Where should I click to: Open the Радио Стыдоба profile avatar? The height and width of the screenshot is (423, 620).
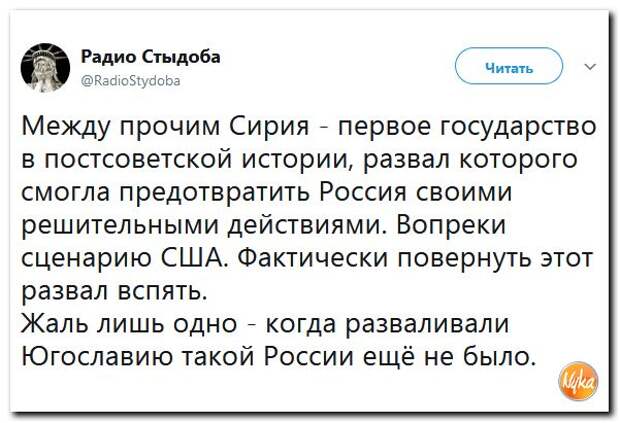[45, 68]
